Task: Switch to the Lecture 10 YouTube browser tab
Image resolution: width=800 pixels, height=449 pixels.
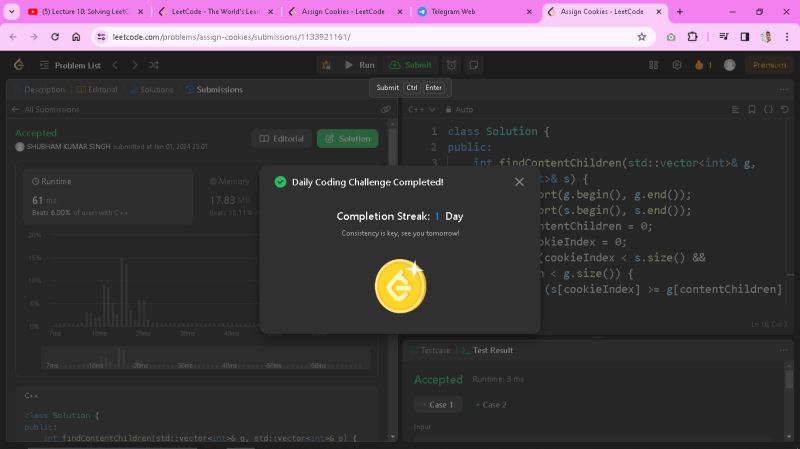Action: tap(85, 11)
